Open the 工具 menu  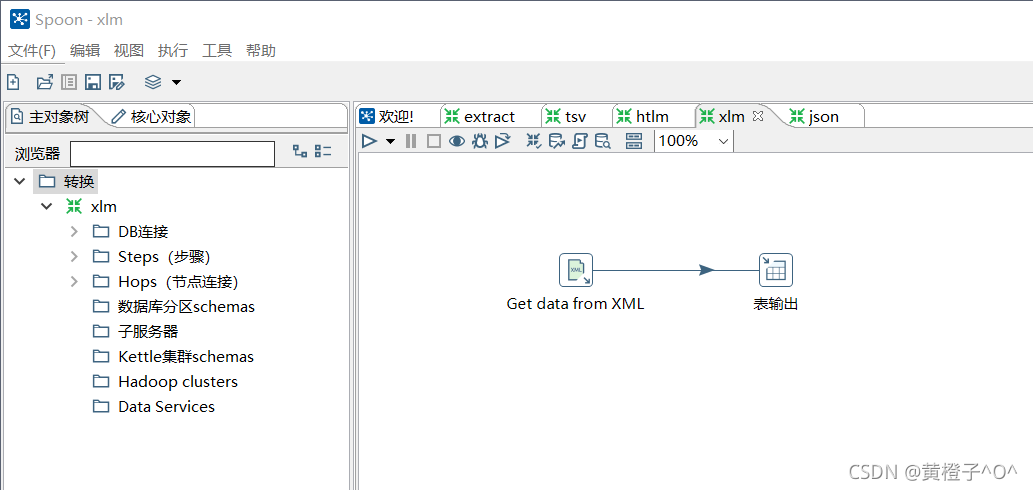click(217, 51)
